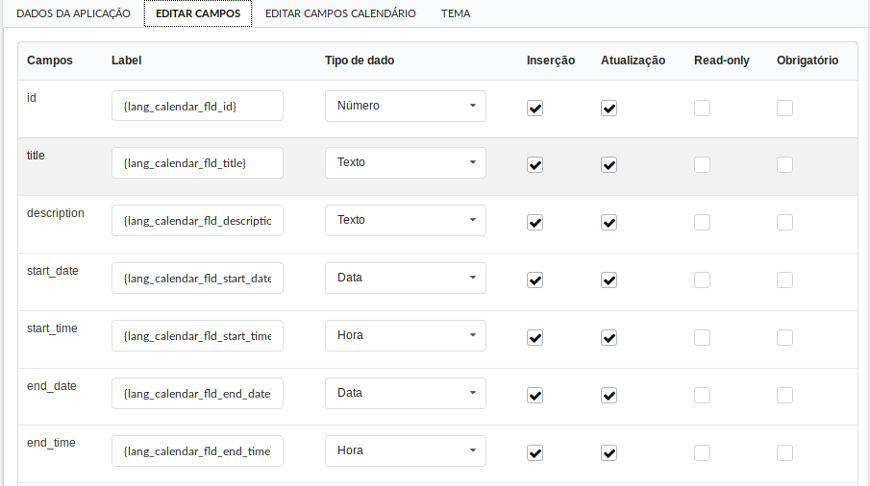
Task: Uncheck Inserção for the end_date field
Action: point(535,396)
